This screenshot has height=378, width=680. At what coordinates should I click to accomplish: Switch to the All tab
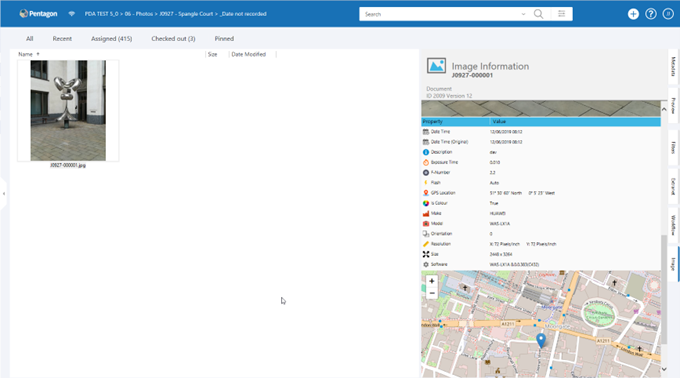click(29, 39)
